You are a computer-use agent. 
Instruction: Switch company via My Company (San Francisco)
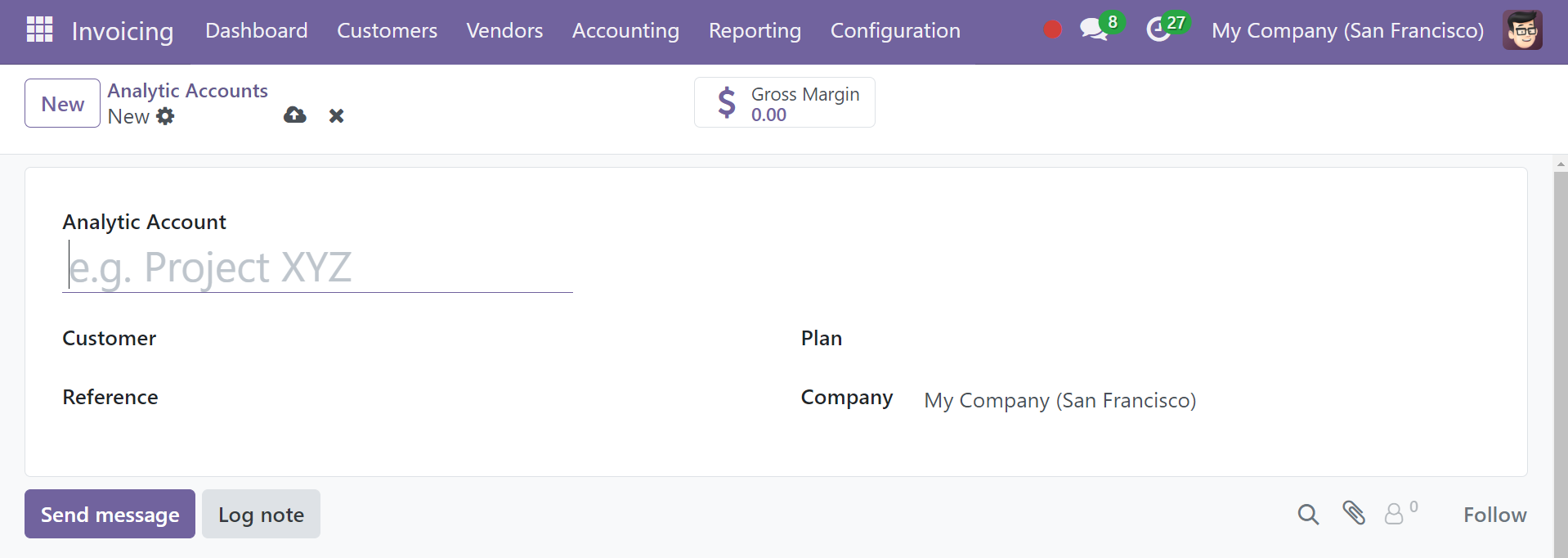coord(1347,30)
